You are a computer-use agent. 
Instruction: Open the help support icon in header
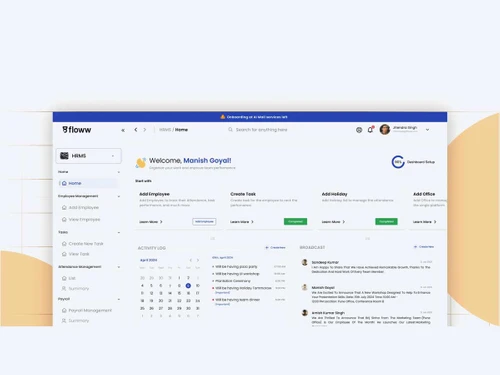click(x=359, y=130)
